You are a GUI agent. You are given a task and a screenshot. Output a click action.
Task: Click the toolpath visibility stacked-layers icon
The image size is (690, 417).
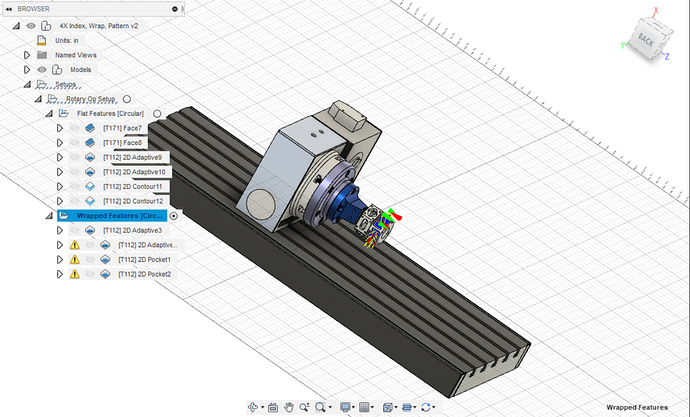(x=407, y=407)
